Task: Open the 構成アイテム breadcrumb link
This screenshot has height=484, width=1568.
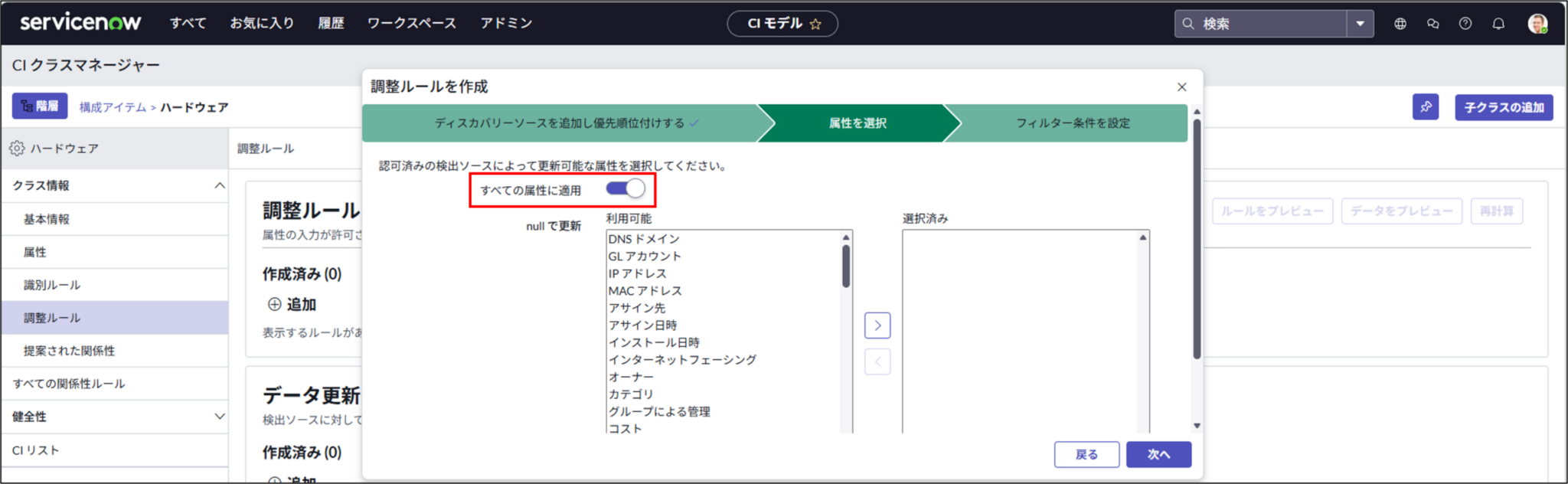Action: point(113,107)
